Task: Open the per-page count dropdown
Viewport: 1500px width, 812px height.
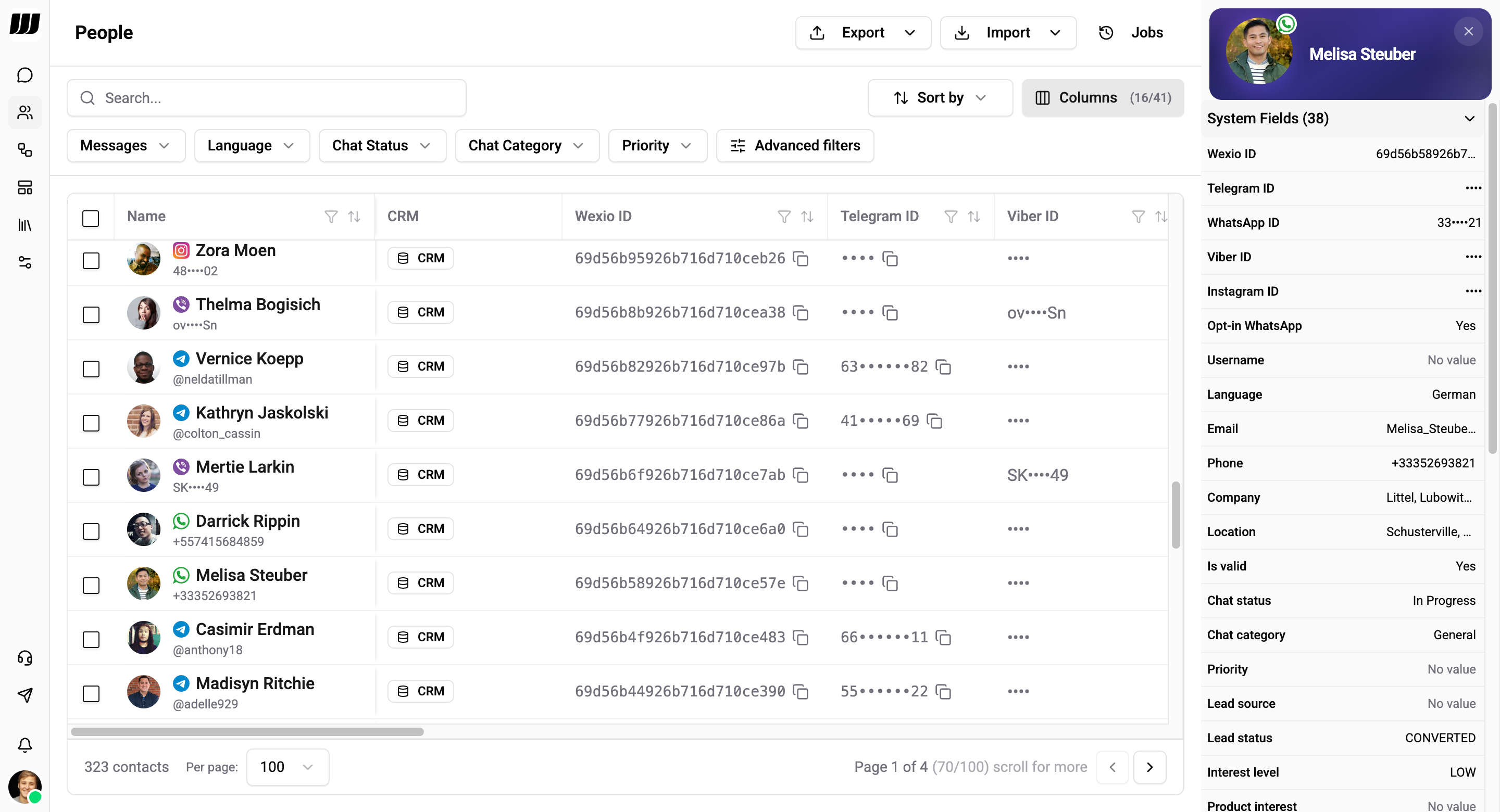Action: (x=286, y=767)
